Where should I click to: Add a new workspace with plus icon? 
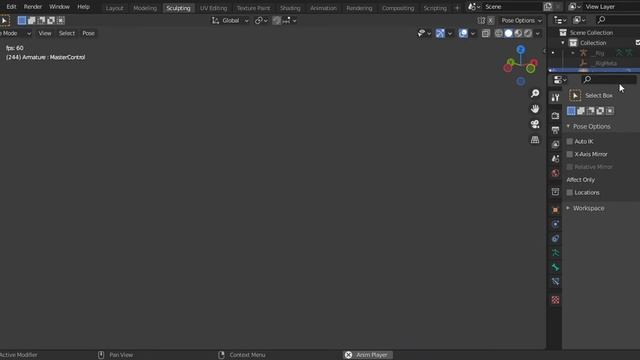tap(457, 8)
